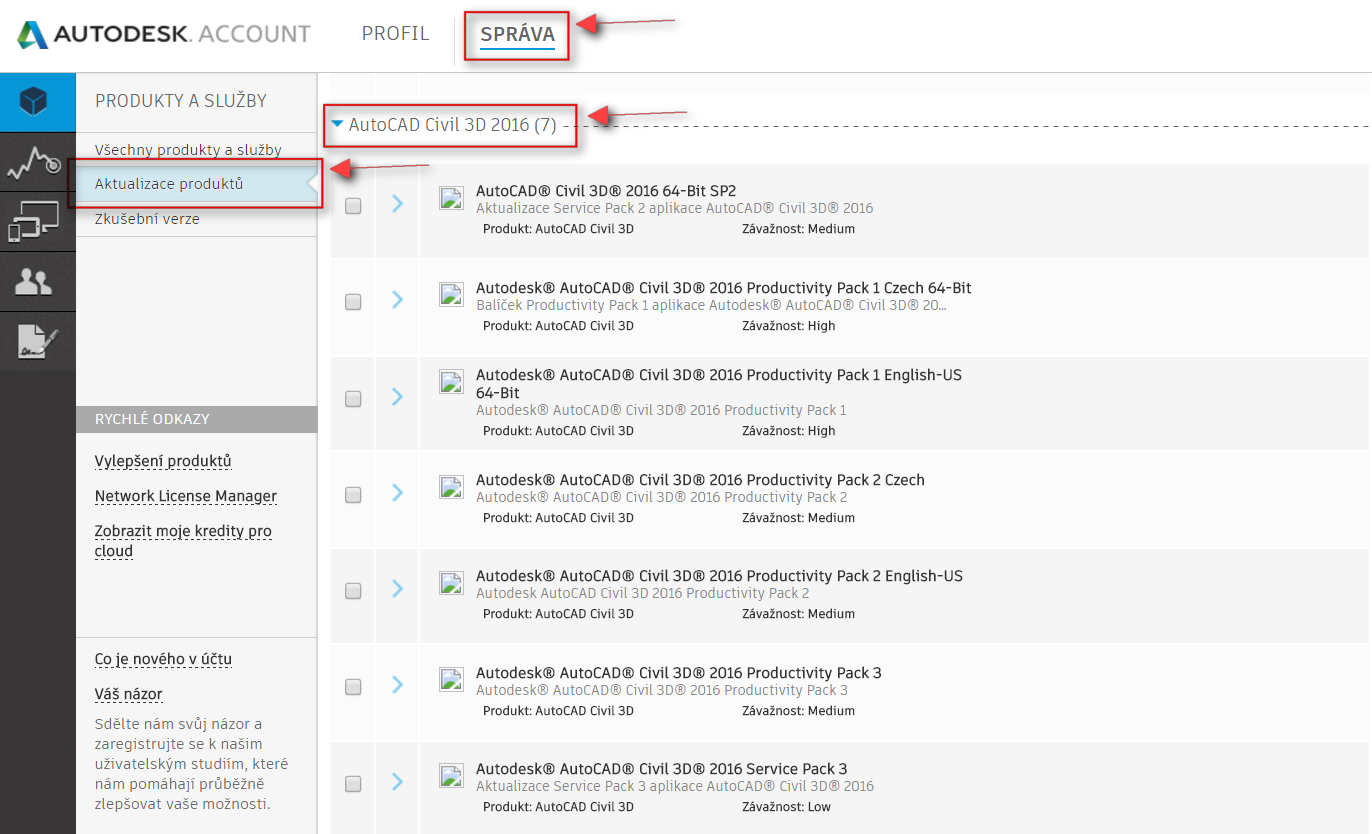Click title Productivity Pack 2 English-US
Screen dimensions: 1372x834
(720, 576)
